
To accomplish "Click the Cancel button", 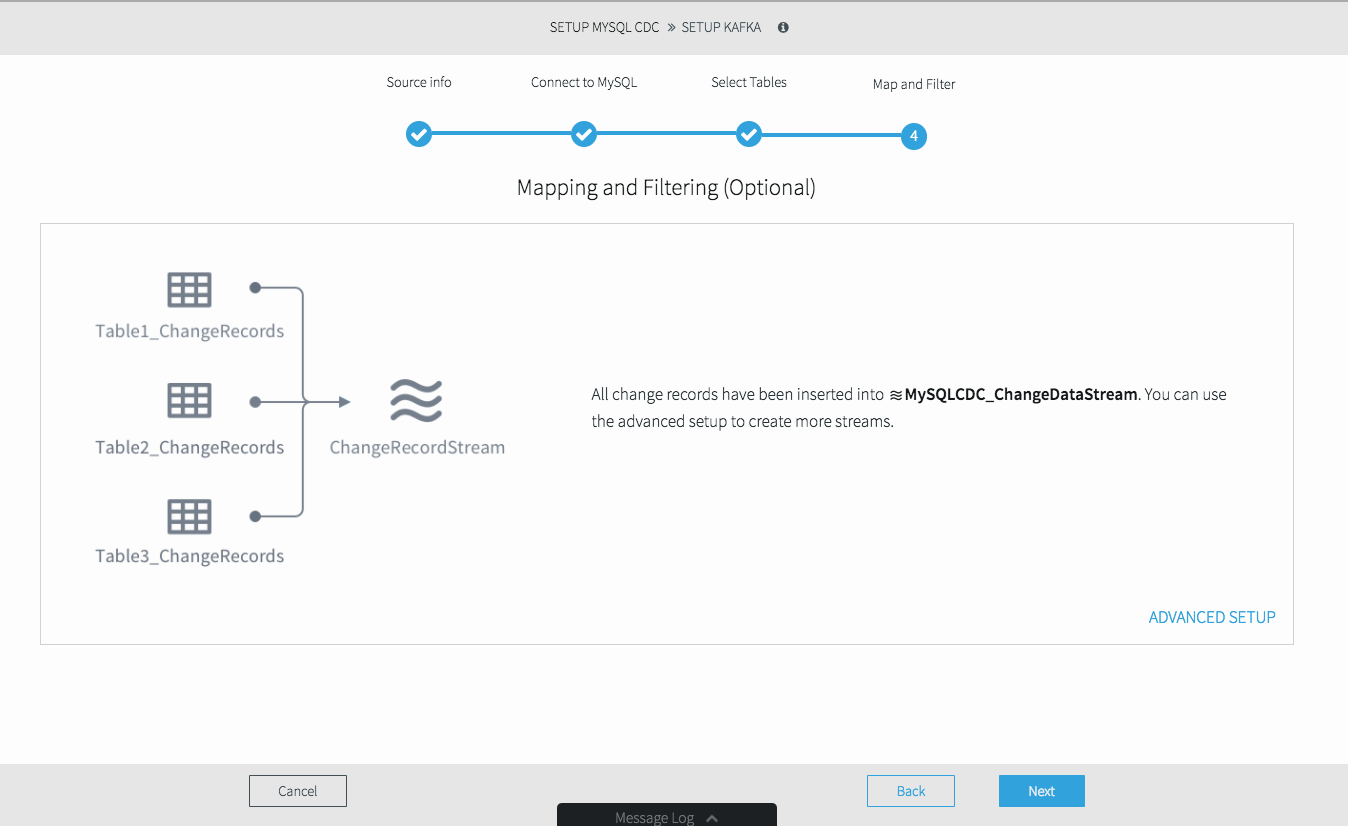I will (298, 791).
